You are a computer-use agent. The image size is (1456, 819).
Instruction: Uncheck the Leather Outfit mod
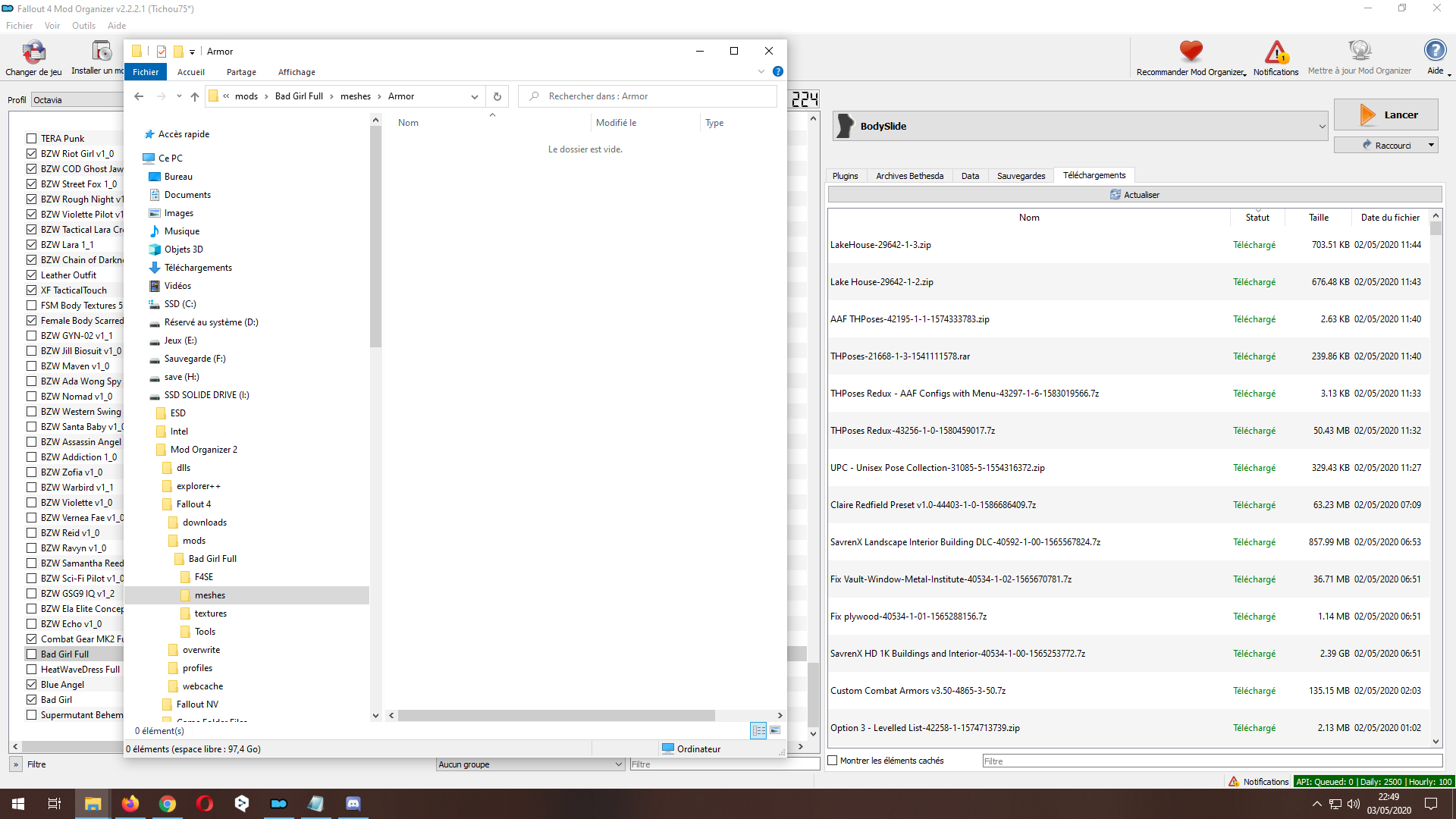(x=31, y=275)
